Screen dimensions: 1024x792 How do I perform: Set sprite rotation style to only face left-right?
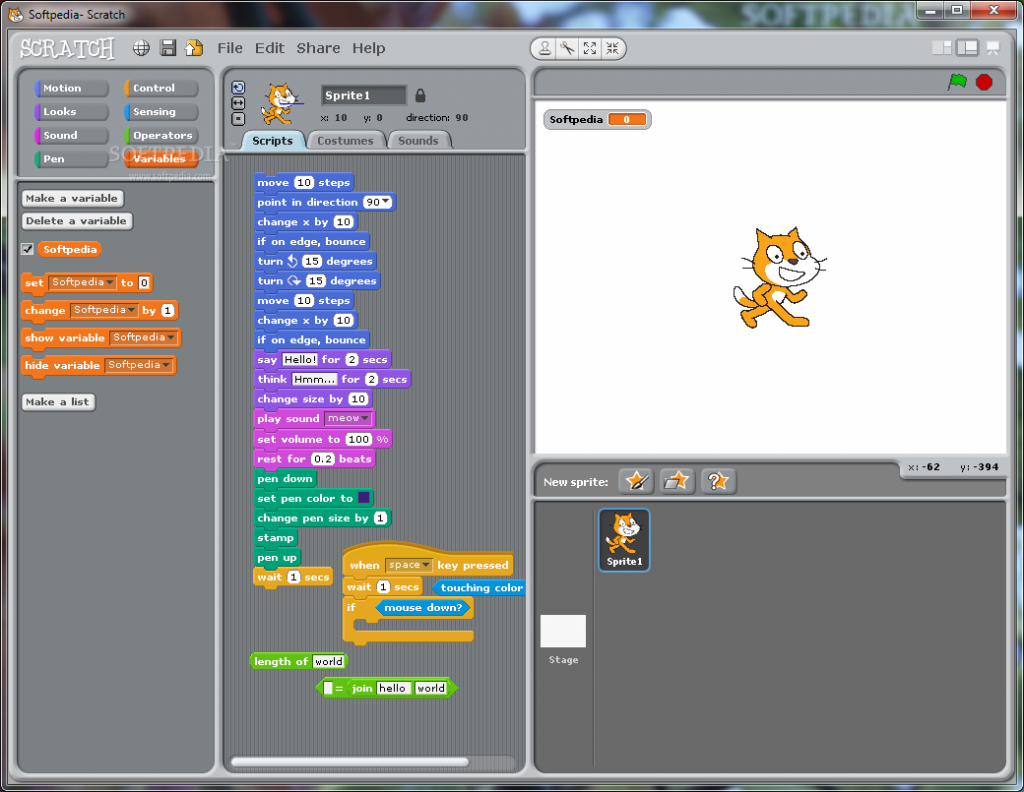pos(238,103)
